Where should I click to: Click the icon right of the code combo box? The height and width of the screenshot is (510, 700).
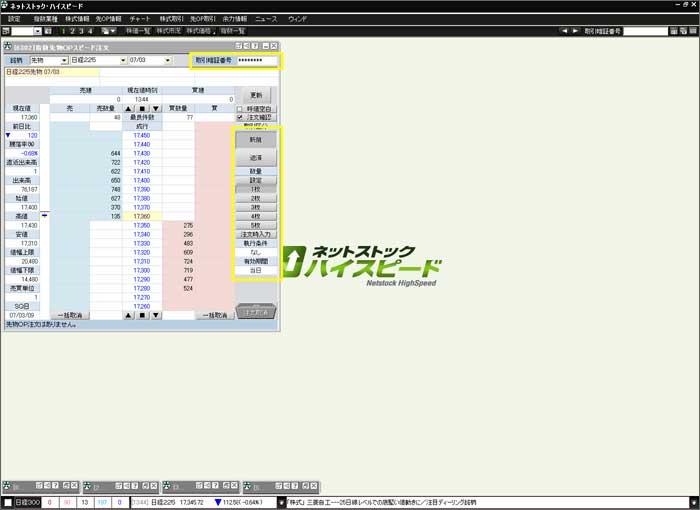coord(48,31)
